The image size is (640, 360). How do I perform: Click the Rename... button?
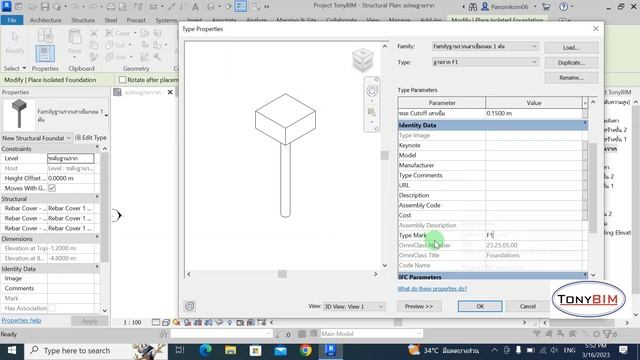click(x=571, y=78)
